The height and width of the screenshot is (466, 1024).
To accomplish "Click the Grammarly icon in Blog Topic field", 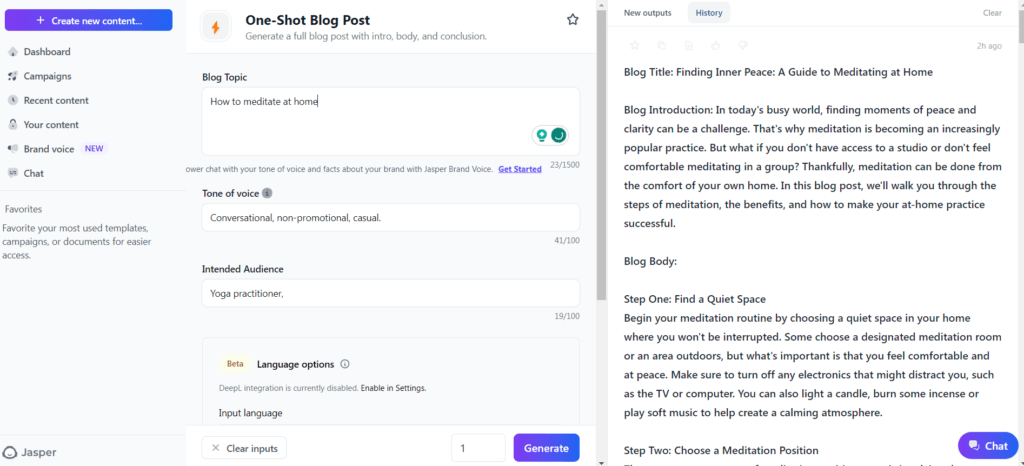I will pos(558,135).
